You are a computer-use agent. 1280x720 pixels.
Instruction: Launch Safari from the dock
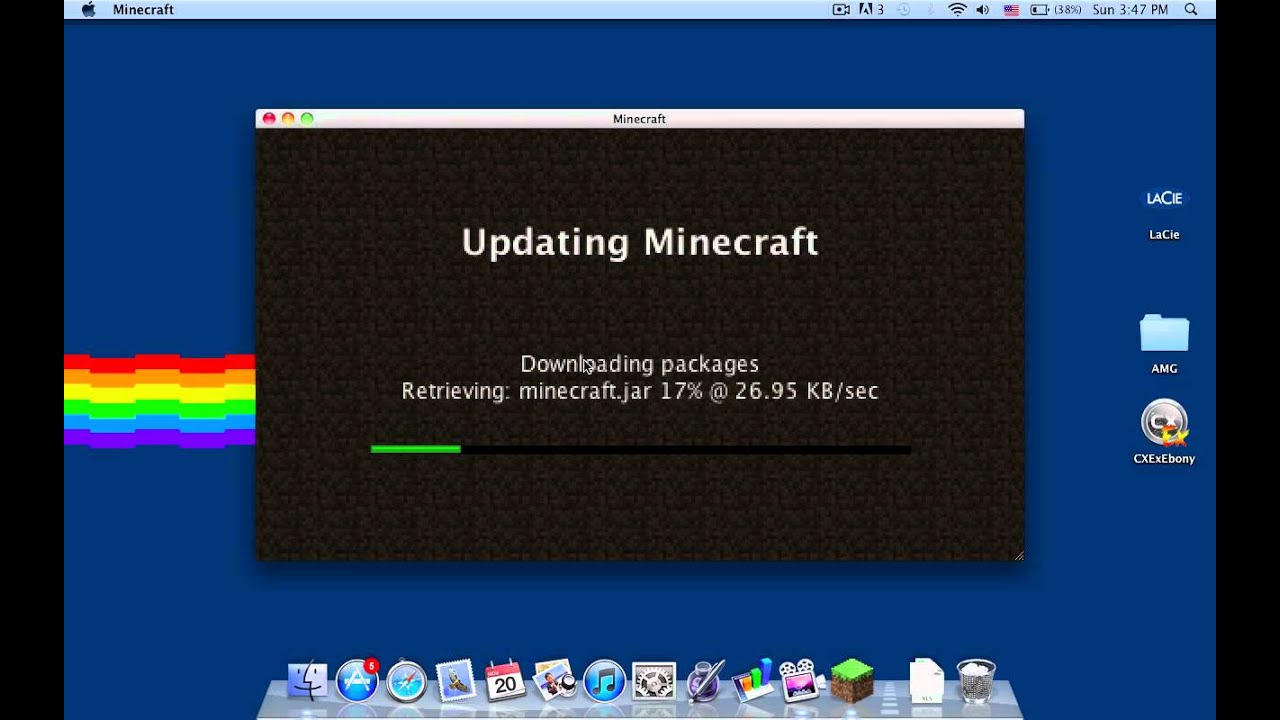click(406, 682)
